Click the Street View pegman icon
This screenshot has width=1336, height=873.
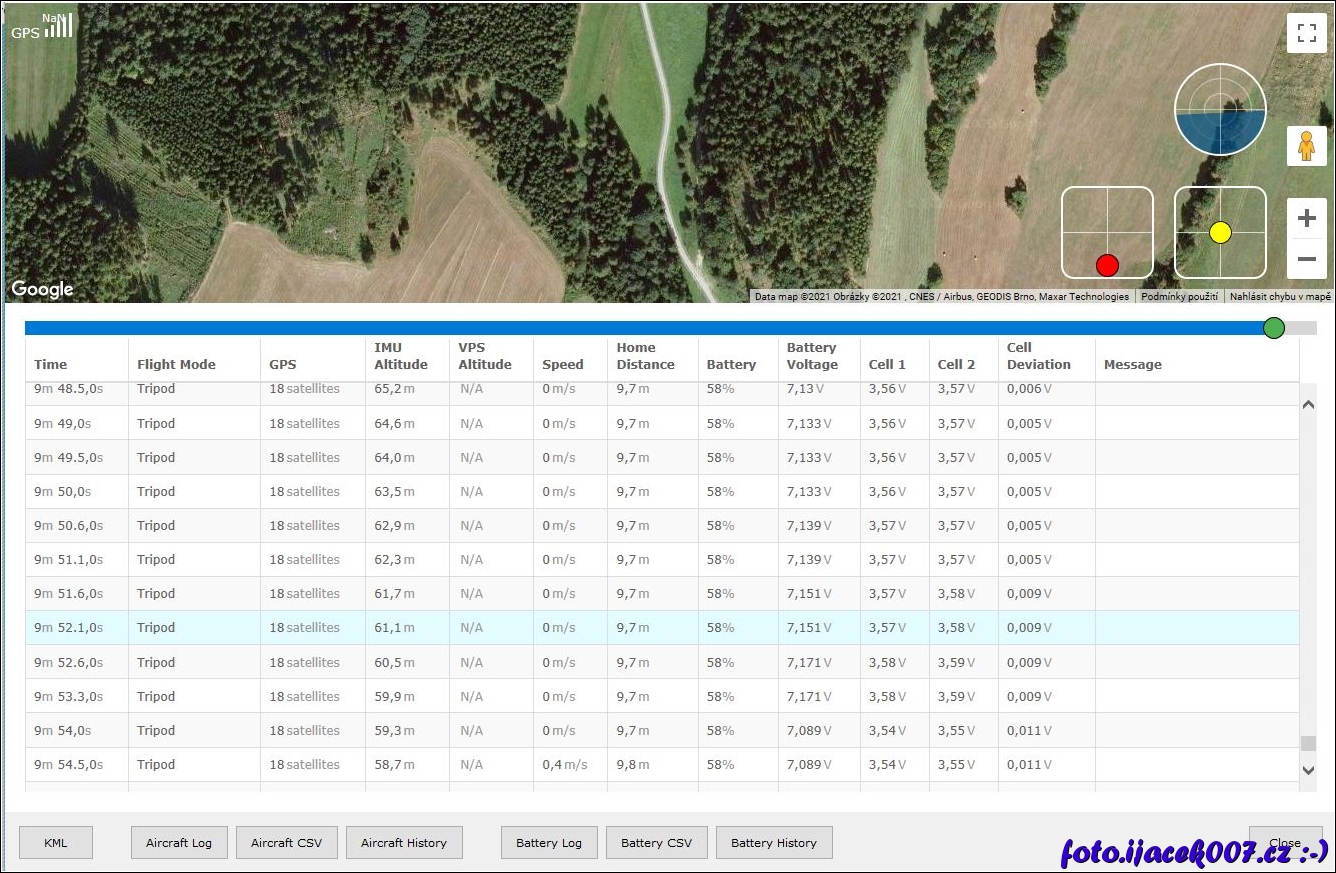[1306, 146]
